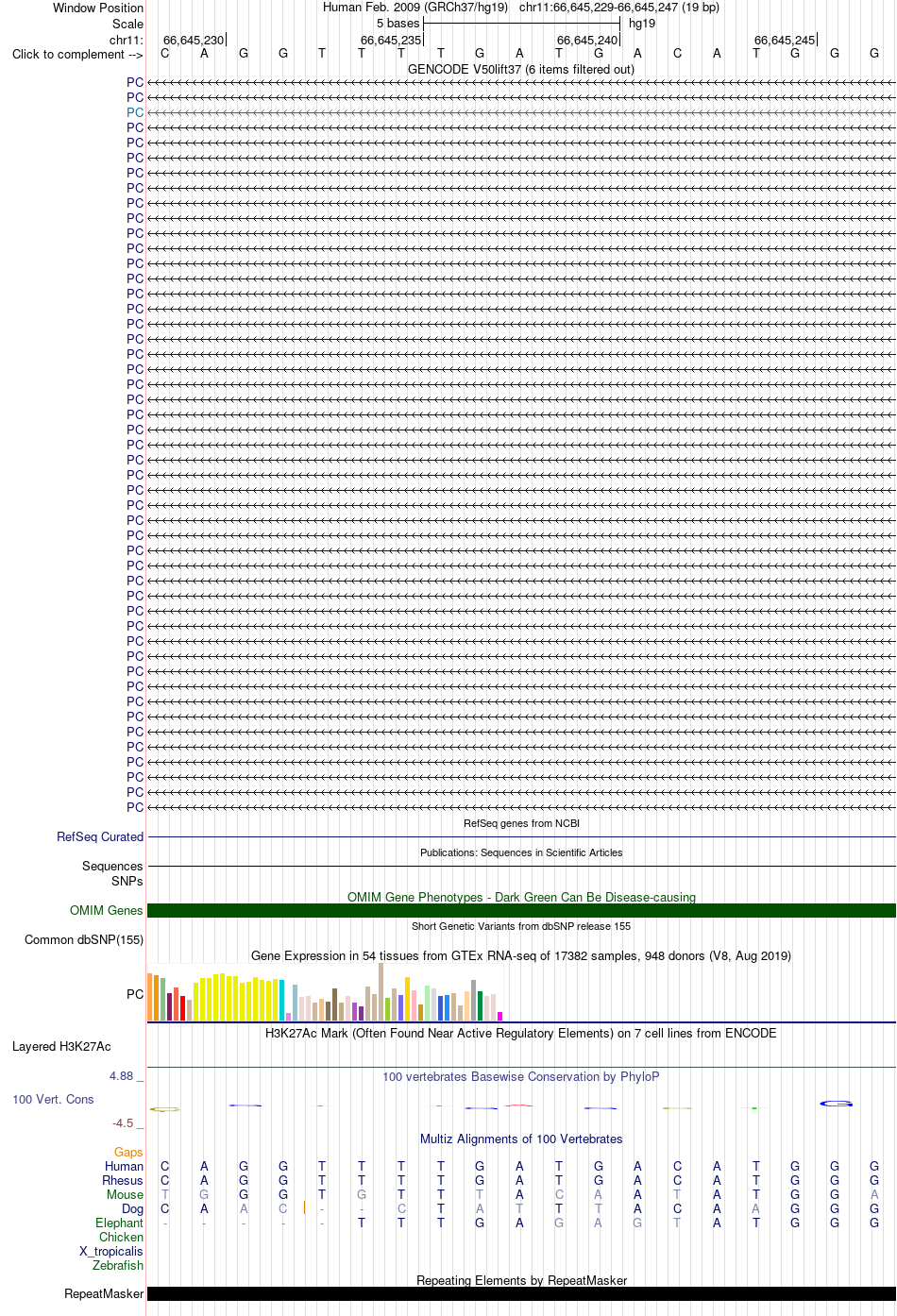Select the 'Zebrafish' alignment row label
The width and height of the screenshot is (897, 1316).
[118, 1265]
